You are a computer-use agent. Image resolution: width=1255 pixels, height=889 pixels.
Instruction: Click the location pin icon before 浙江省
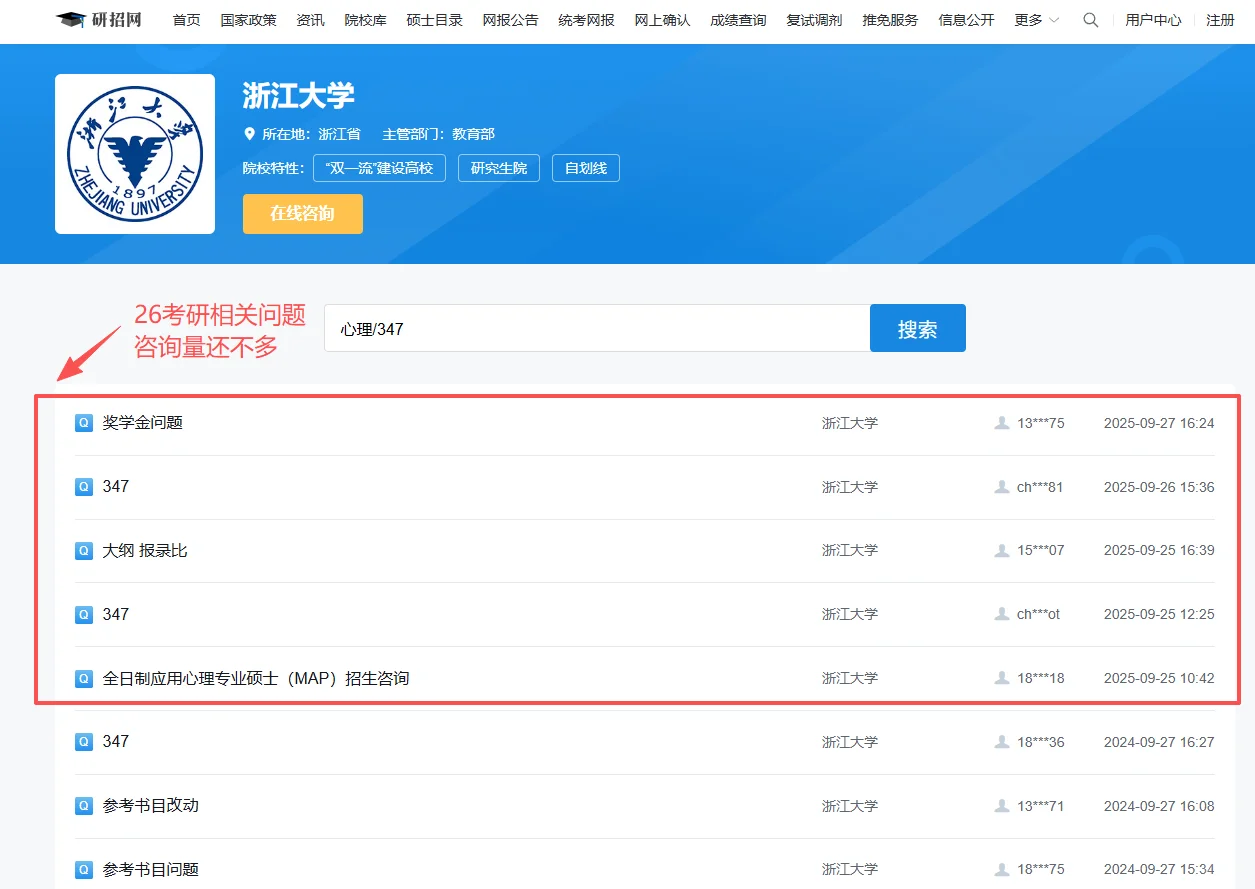click(x=250, y=133)
